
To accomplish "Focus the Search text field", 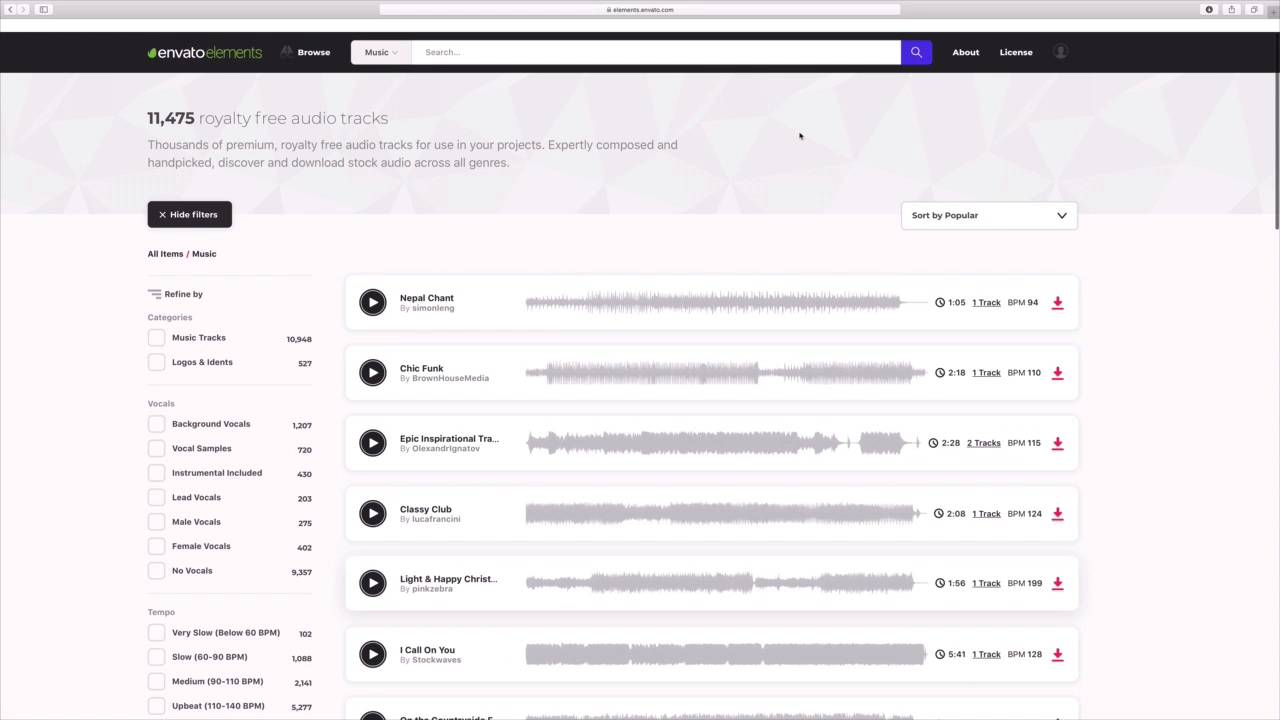I will point(656,52).
